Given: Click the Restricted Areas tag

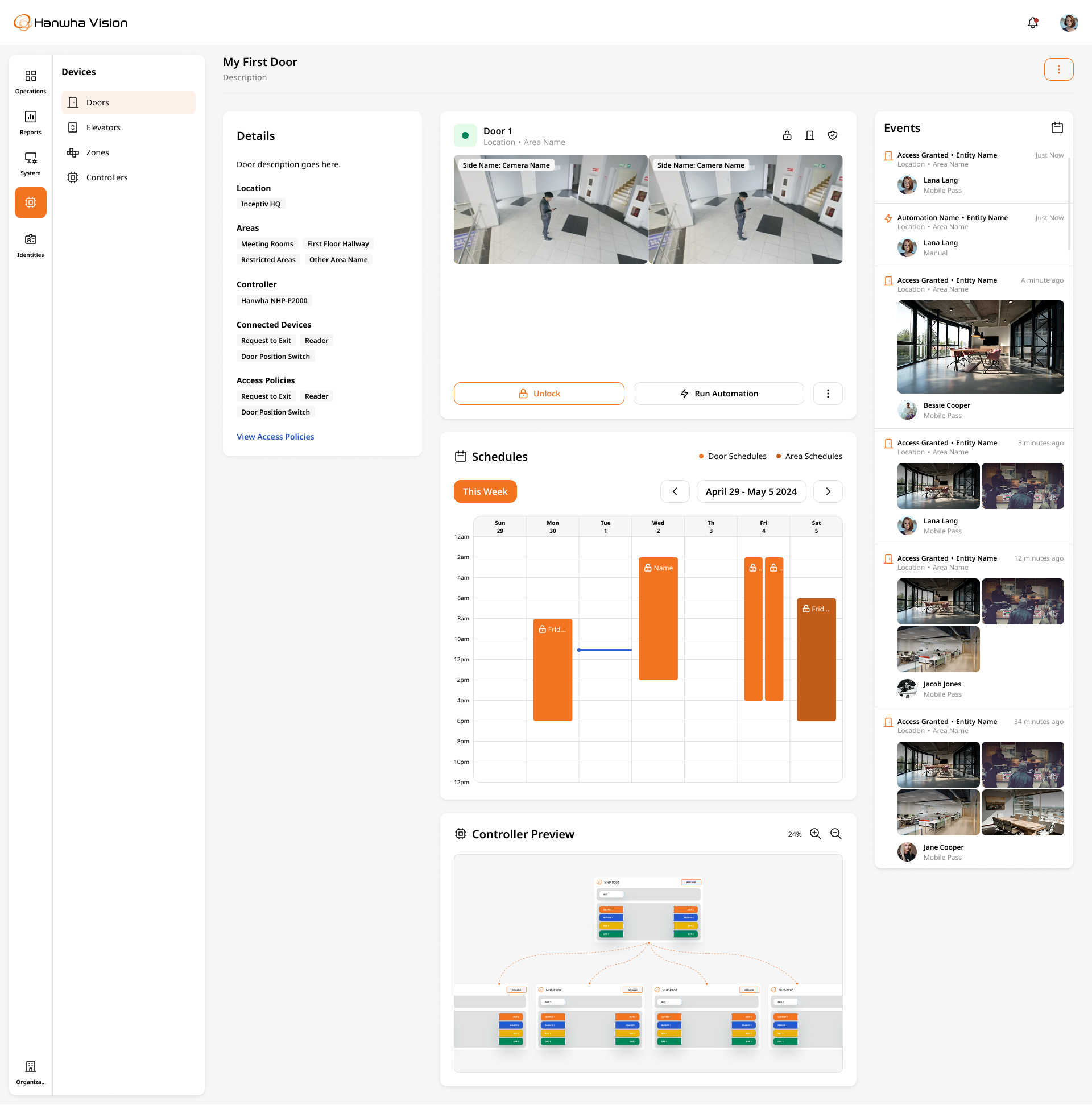Looking at the screenshot, I should point(268,260).
